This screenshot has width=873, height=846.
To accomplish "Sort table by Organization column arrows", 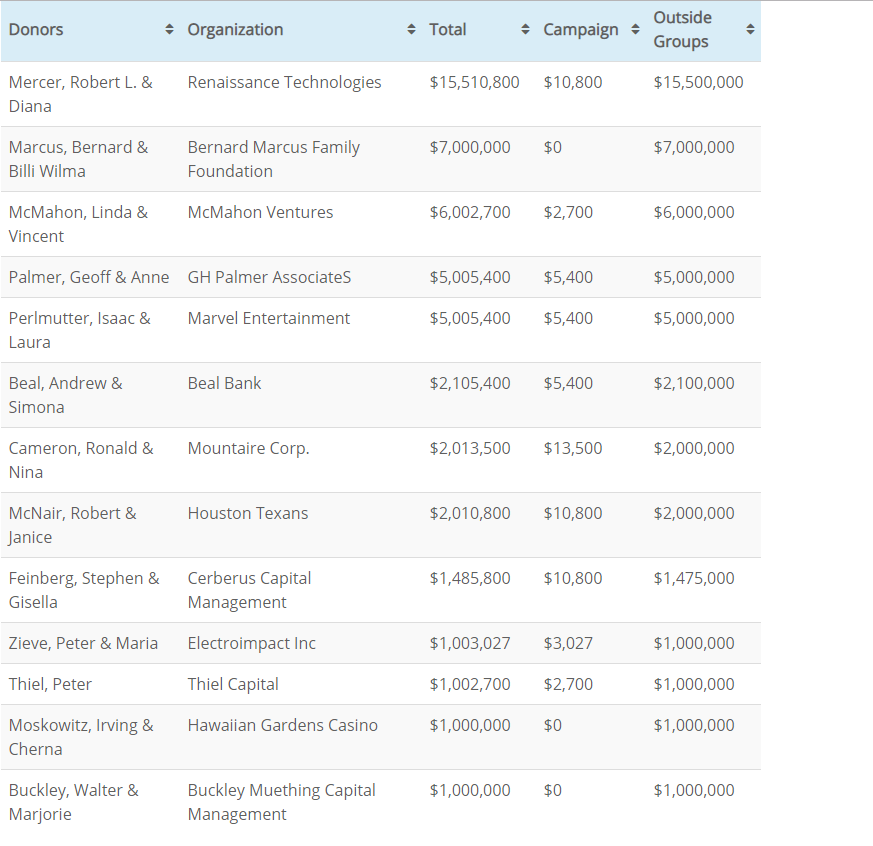I will [x=411, y=29].
